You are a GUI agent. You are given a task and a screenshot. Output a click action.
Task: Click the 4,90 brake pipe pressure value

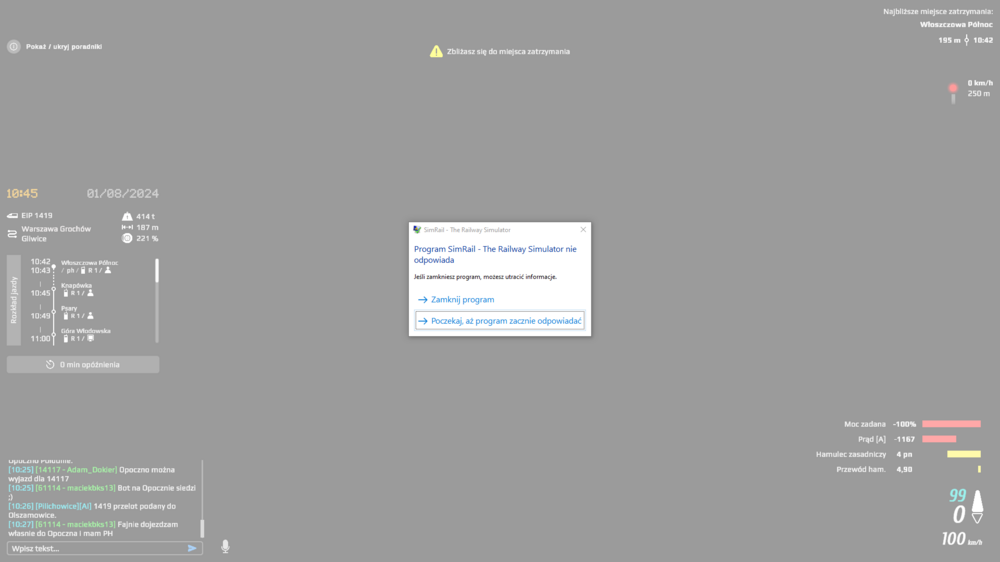tap(904, 469)
